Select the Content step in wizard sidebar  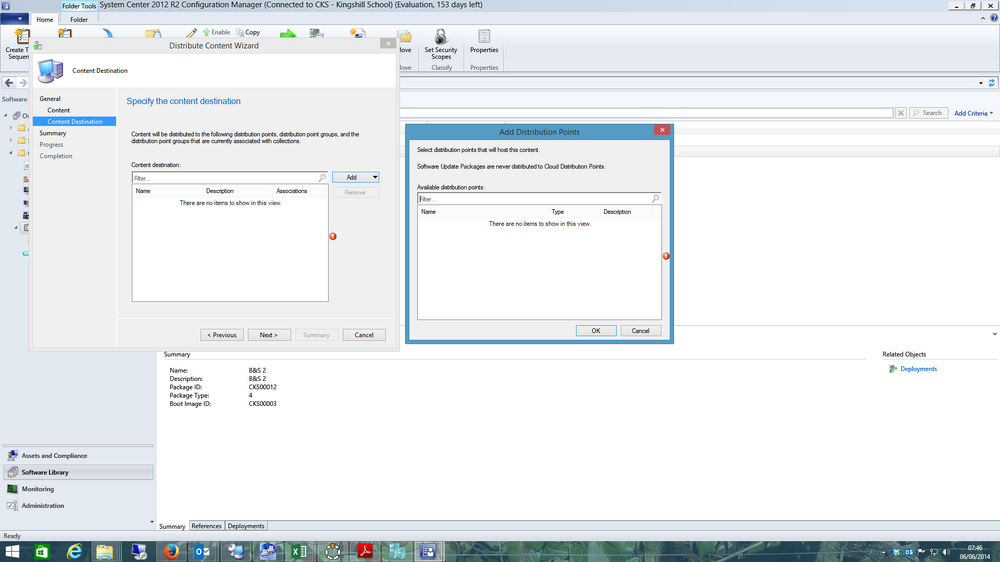(x=59, y=110)
